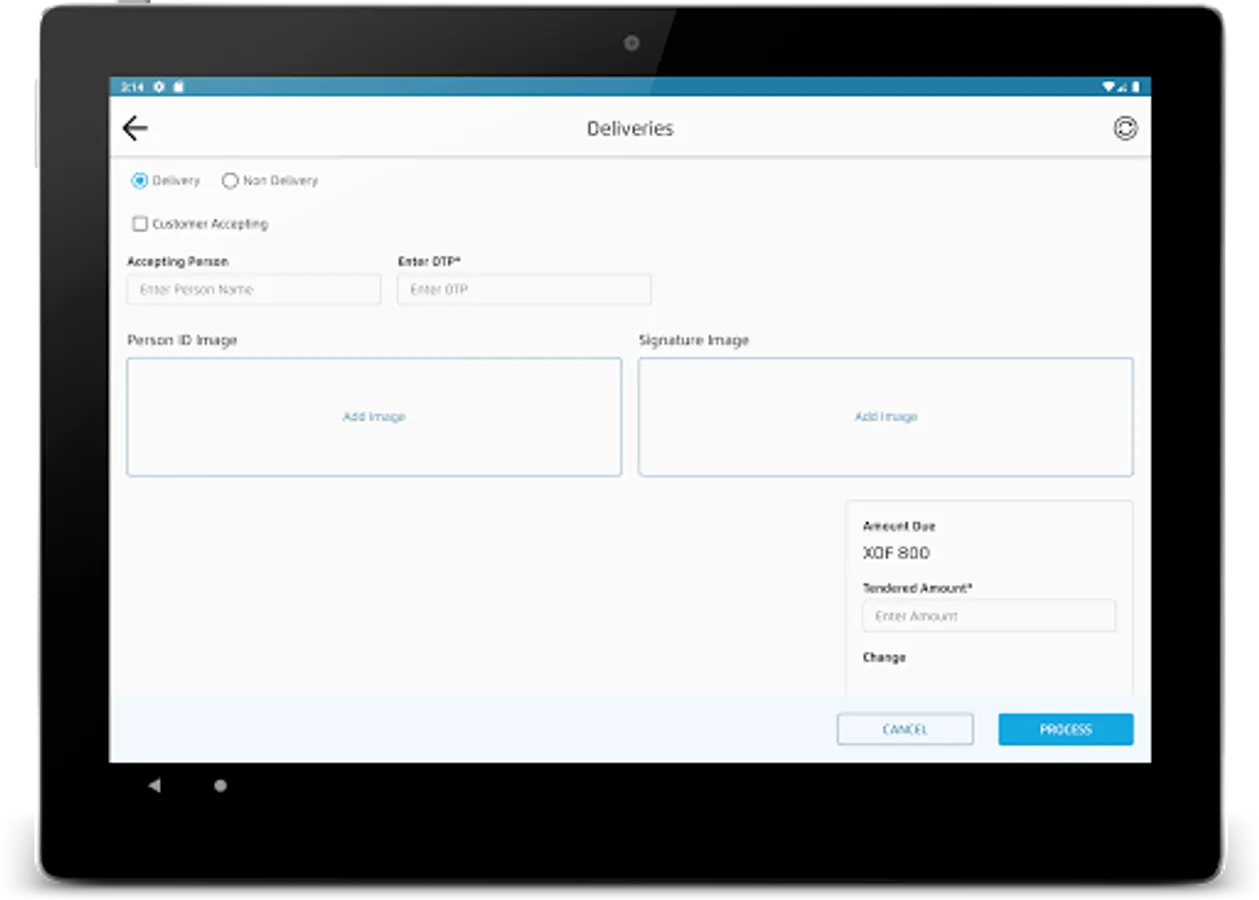Click the 'Deliveries' title text

coord(630,129)
